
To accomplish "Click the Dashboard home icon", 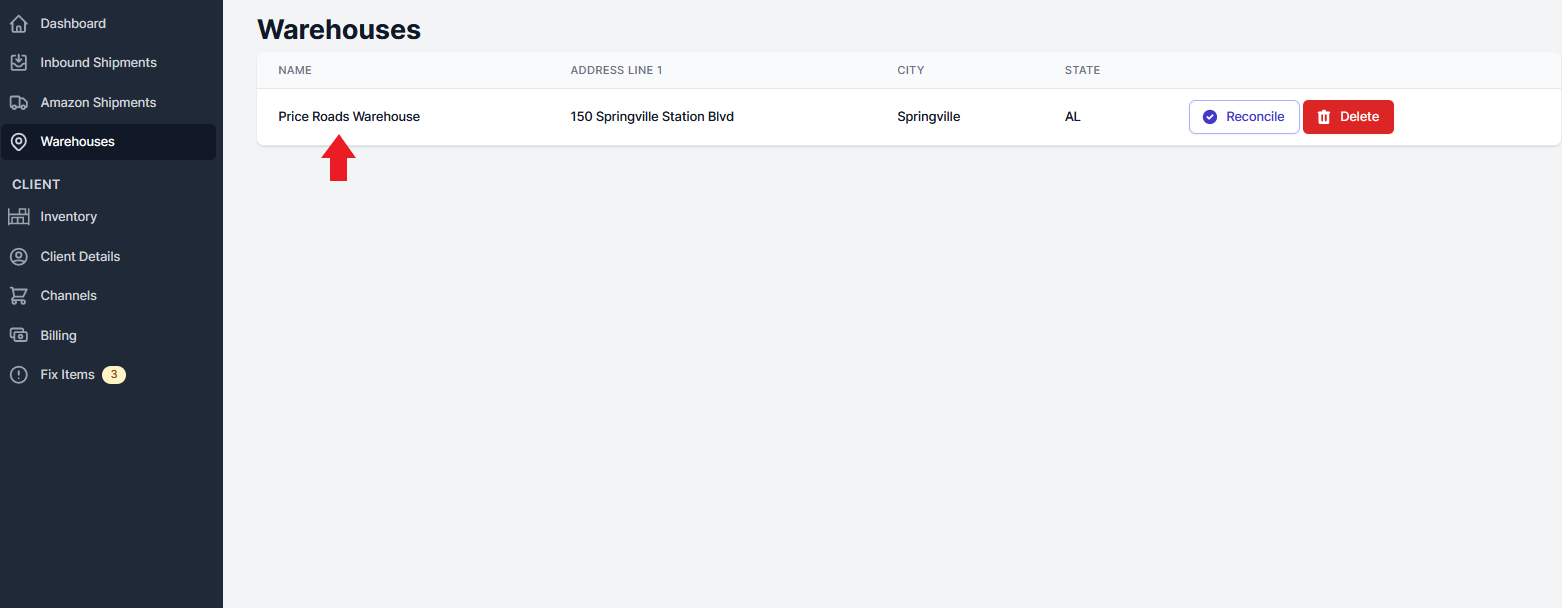I will (x=18, y=23).
